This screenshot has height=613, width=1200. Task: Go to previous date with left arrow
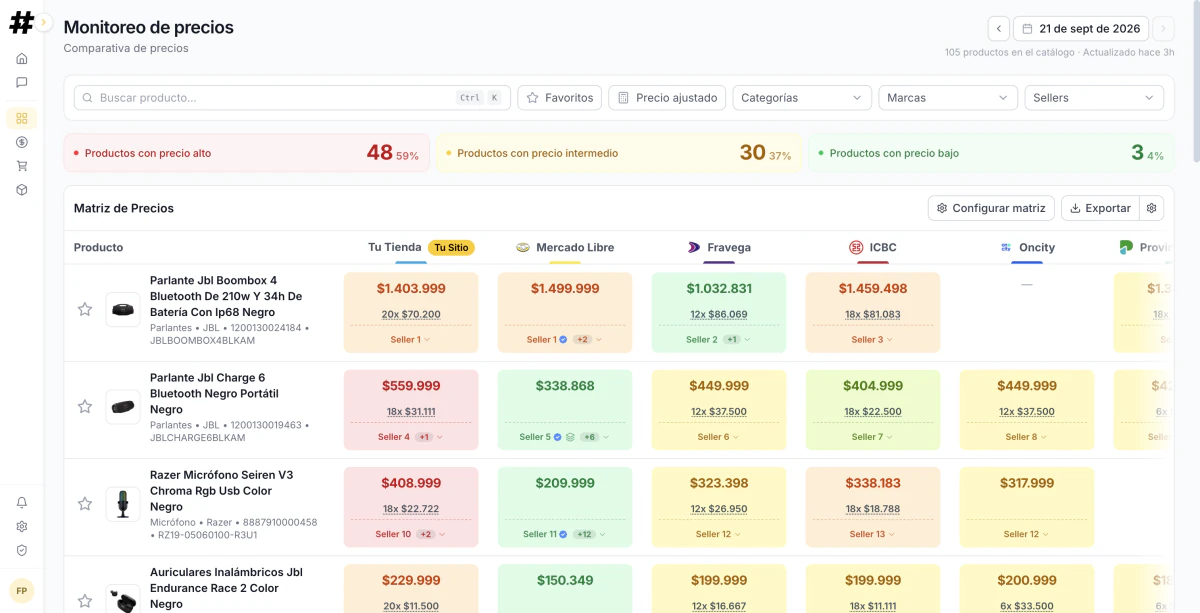click(998, 28)
